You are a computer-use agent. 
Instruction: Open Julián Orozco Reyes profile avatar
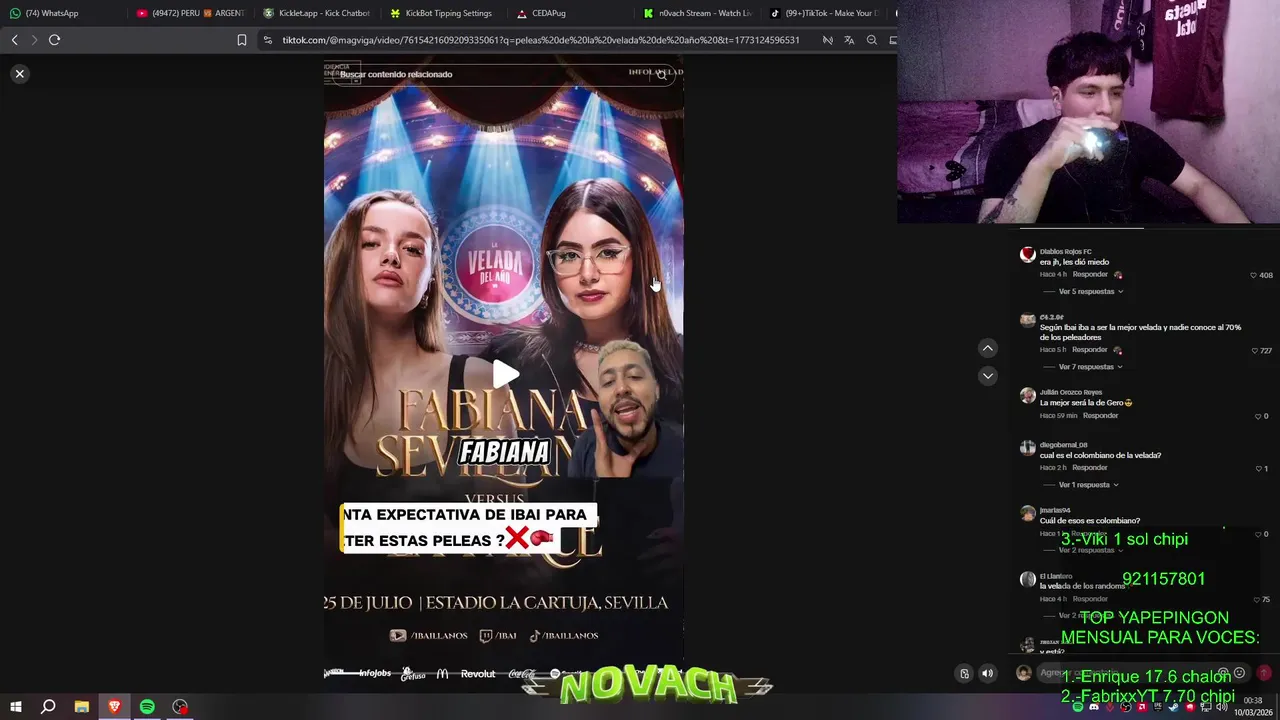(x=1027, y=395)
